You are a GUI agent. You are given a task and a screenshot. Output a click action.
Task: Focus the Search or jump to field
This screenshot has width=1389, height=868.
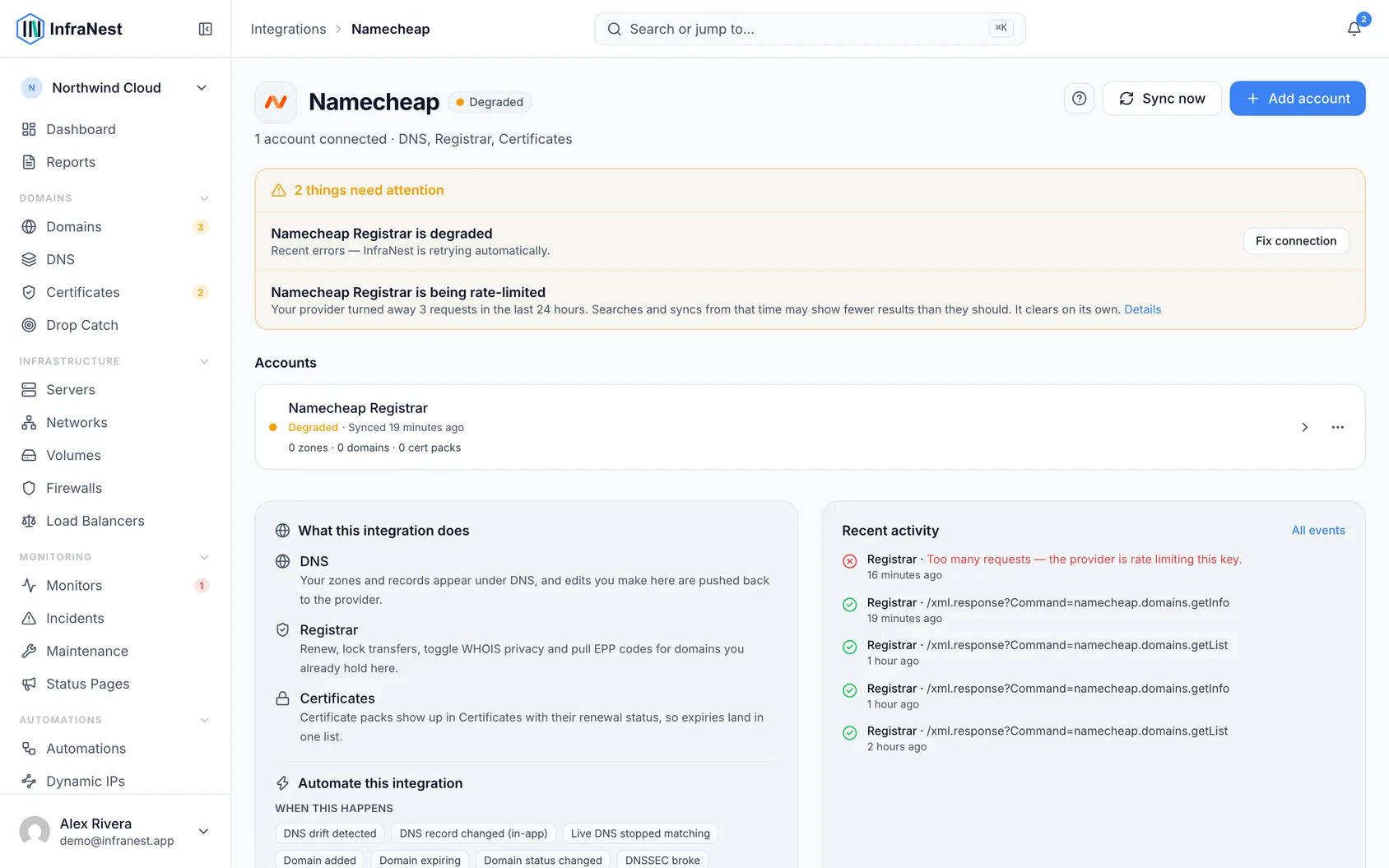point(810,29)
